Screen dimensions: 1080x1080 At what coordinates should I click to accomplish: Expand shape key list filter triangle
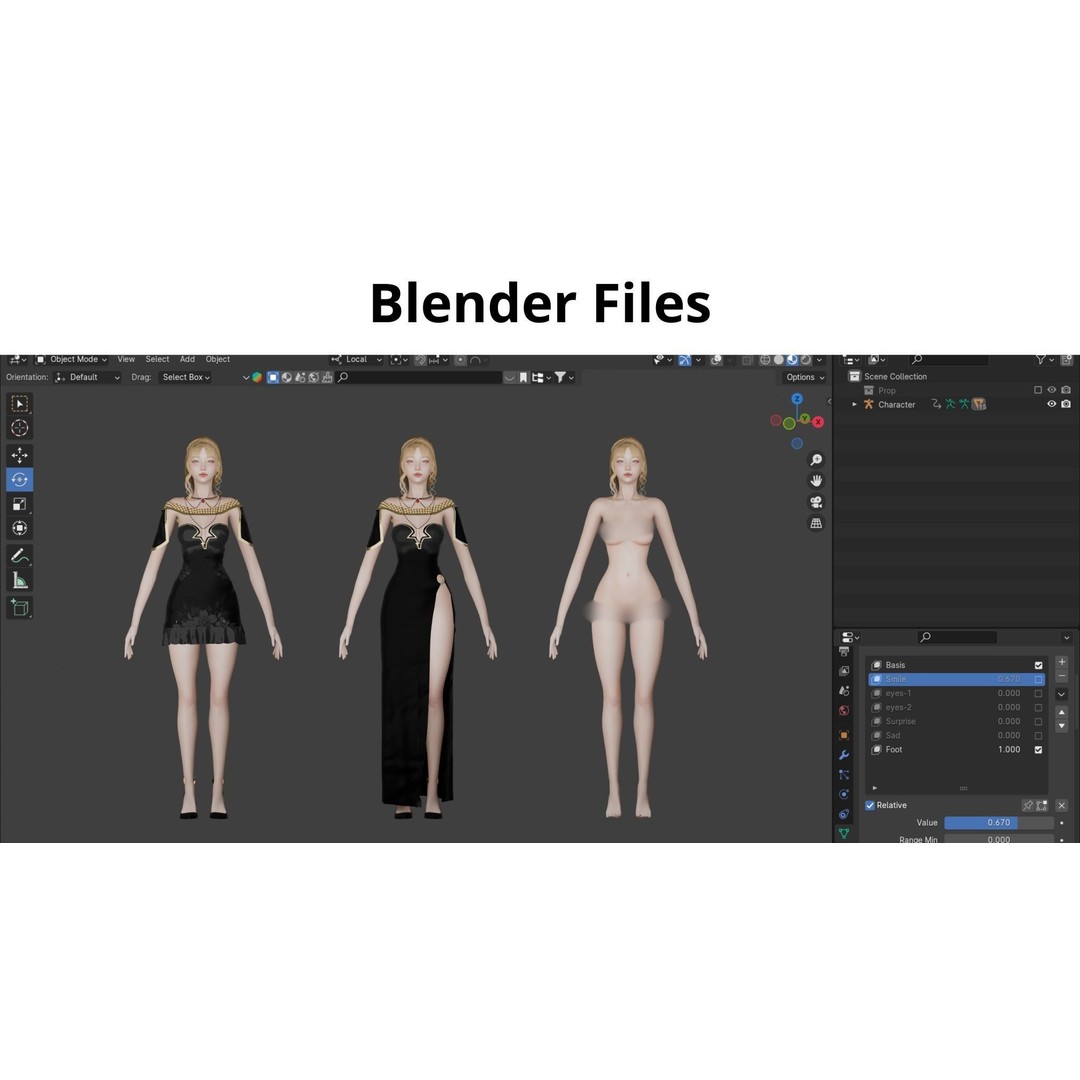tap(874, 788)
